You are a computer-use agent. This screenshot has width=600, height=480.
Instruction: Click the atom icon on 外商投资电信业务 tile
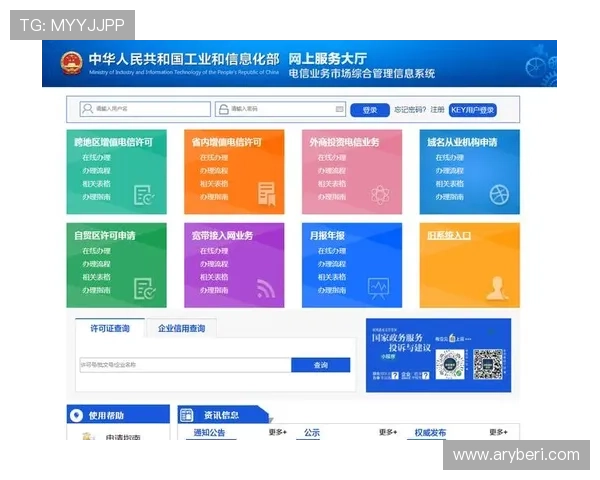point(380,195)
